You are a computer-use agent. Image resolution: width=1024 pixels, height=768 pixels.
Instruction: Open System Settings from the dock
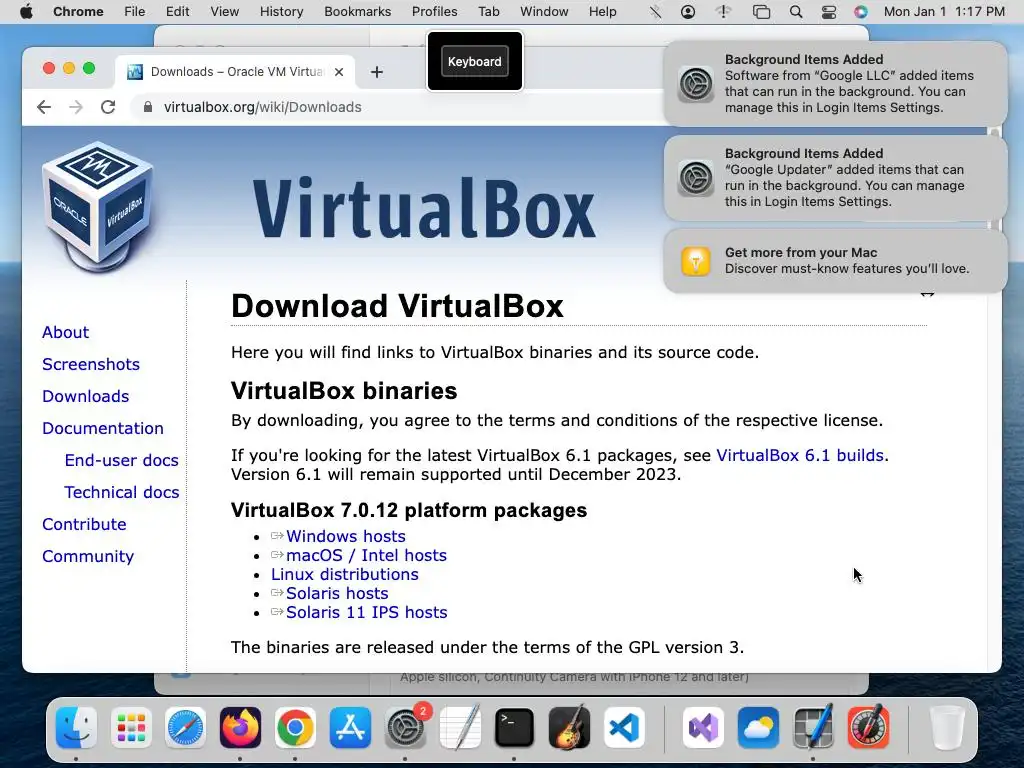pos(405,728)
